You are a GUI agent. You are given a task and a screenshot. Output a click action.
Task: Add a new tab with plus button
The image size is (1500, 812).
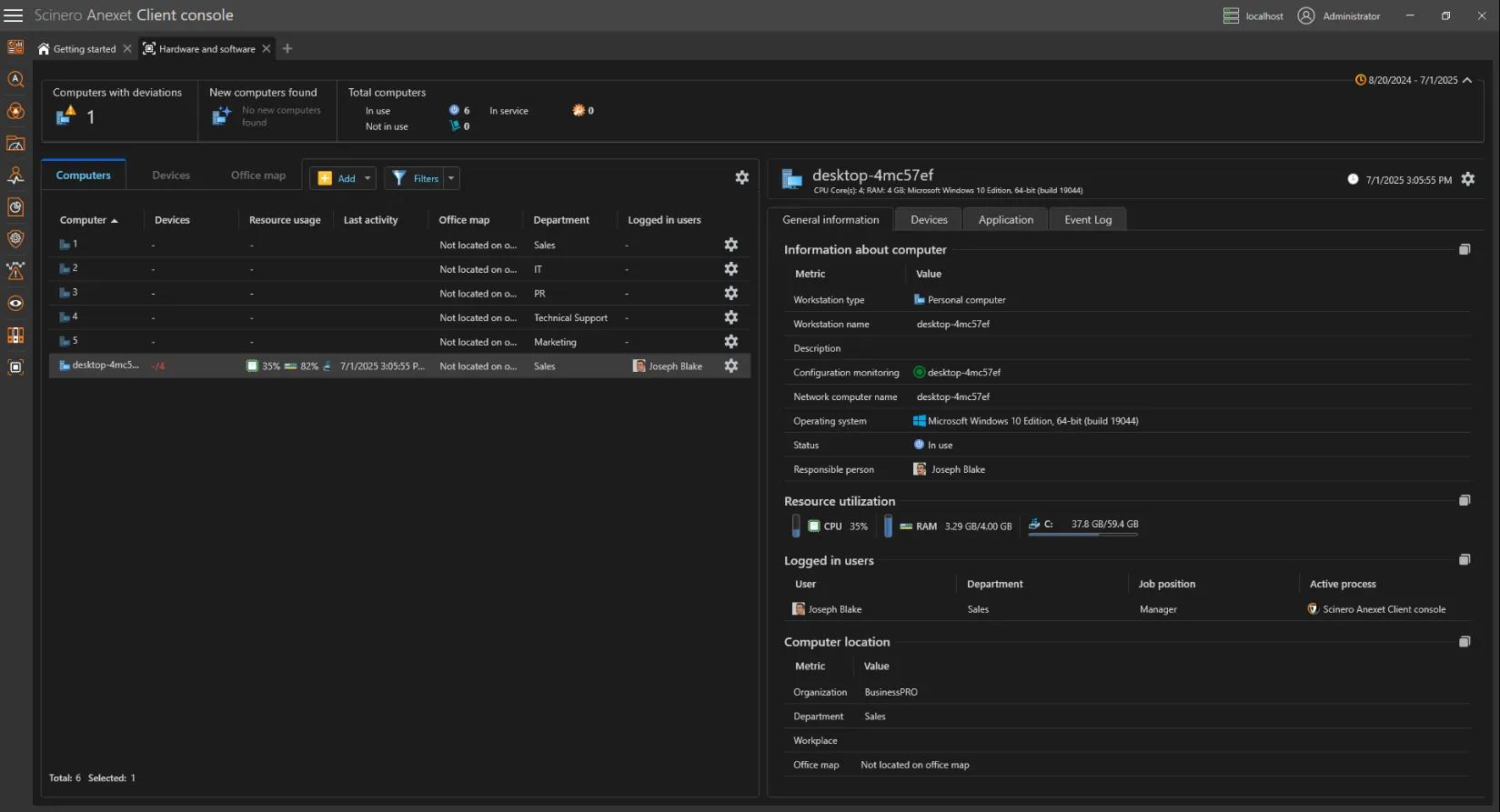pyautogui.click(x=287, y=48)
